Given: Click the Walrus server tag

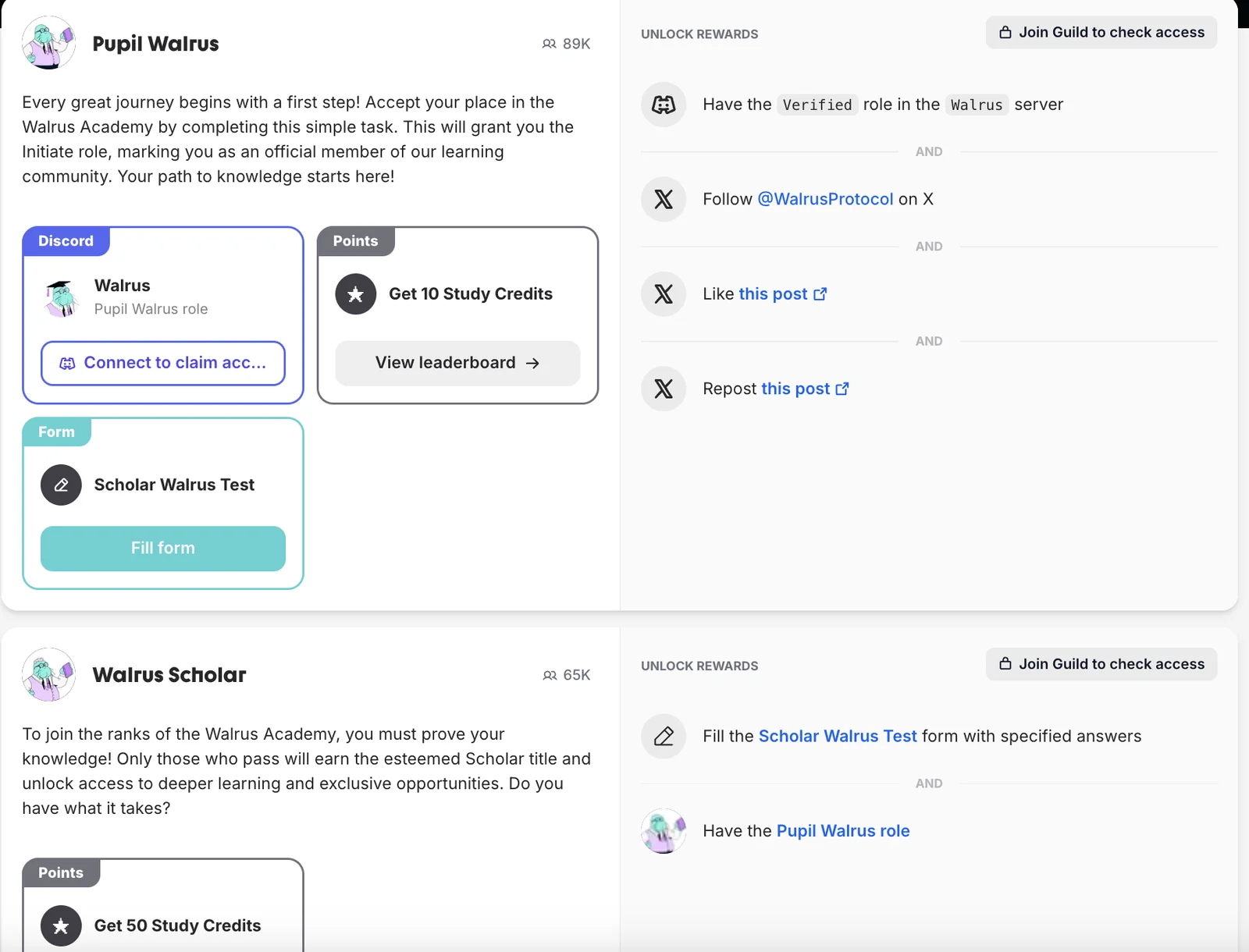Looking at the screenshot, I should pyautogui.click(x=977, y=105).
